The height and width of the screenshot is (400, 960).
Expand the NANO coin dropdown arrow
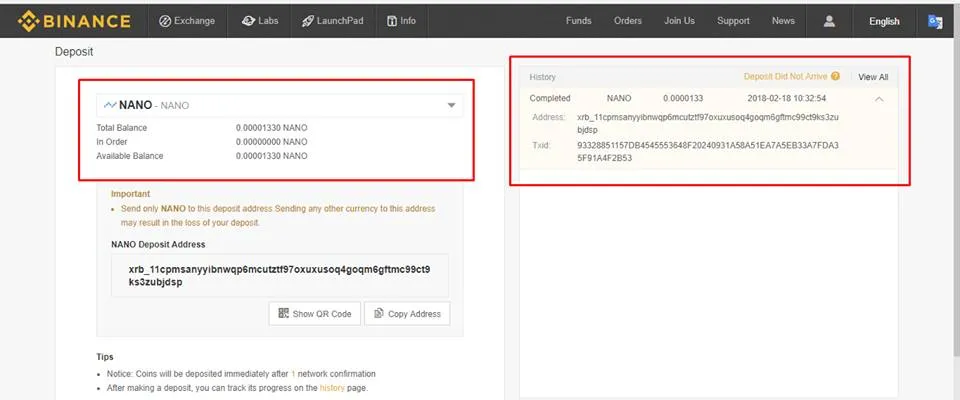[x=451, y=105]
